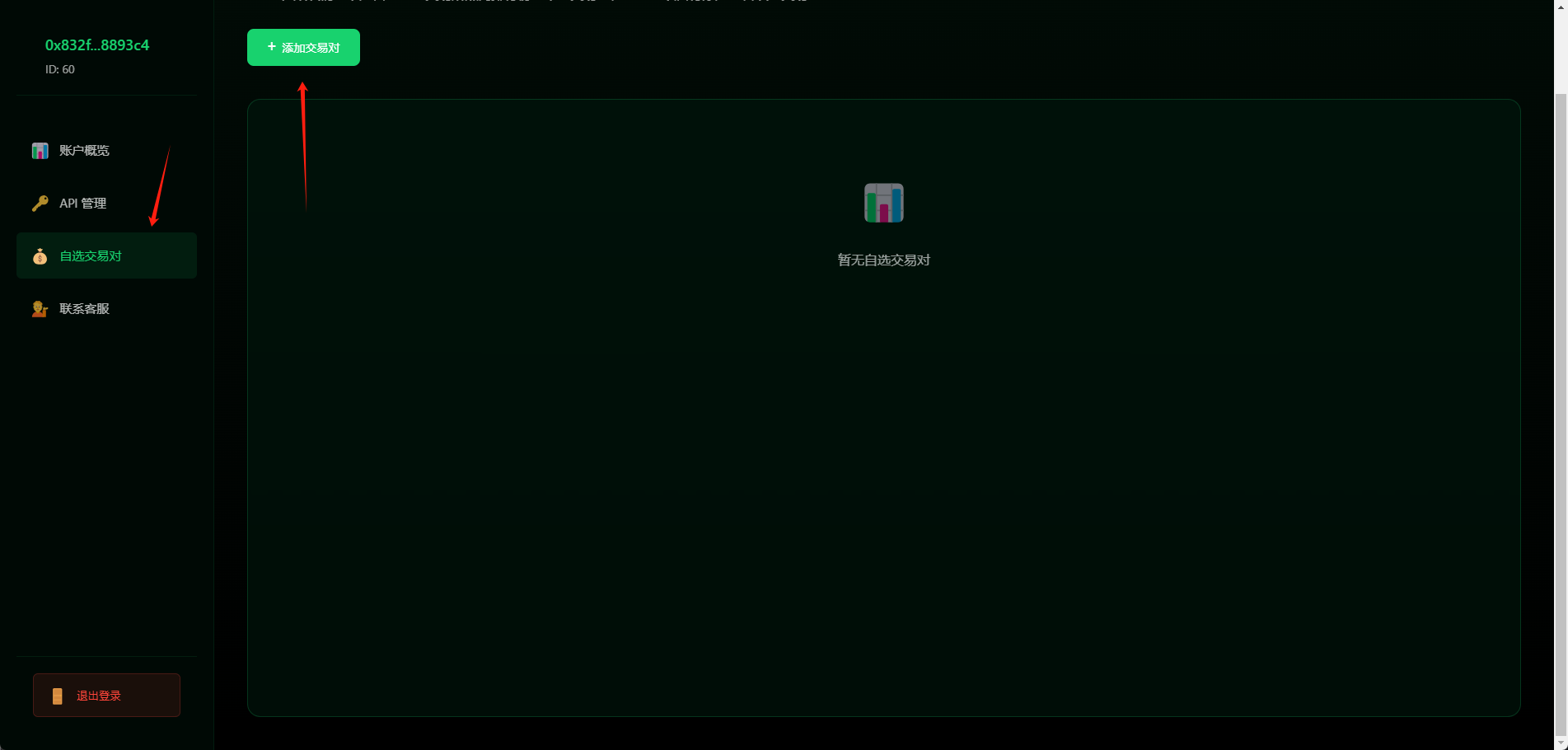Click the vertical scrollbar thumb on right edge
The height and width of the screenshot is (750, 1568).
(x=1561, y=412)
